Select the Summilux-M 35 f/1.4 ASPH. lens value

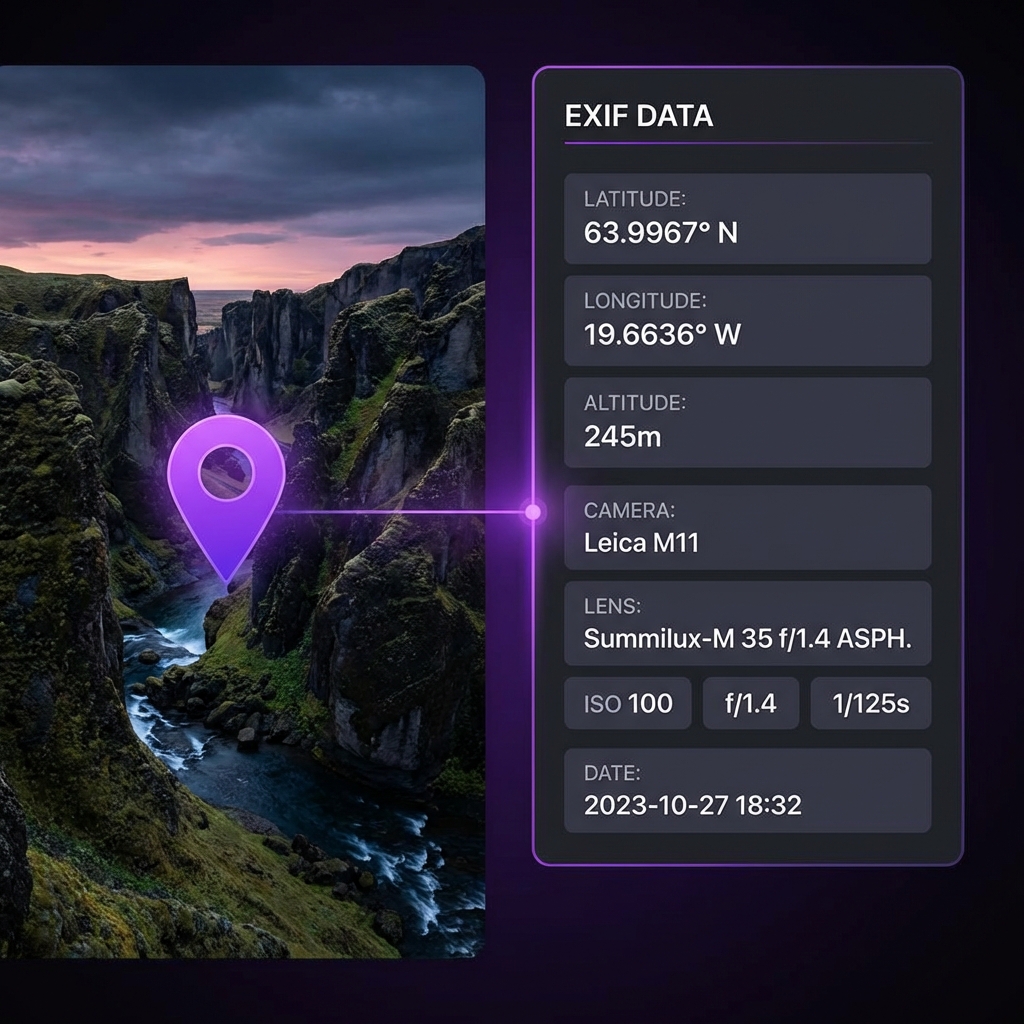coord(747,639)
